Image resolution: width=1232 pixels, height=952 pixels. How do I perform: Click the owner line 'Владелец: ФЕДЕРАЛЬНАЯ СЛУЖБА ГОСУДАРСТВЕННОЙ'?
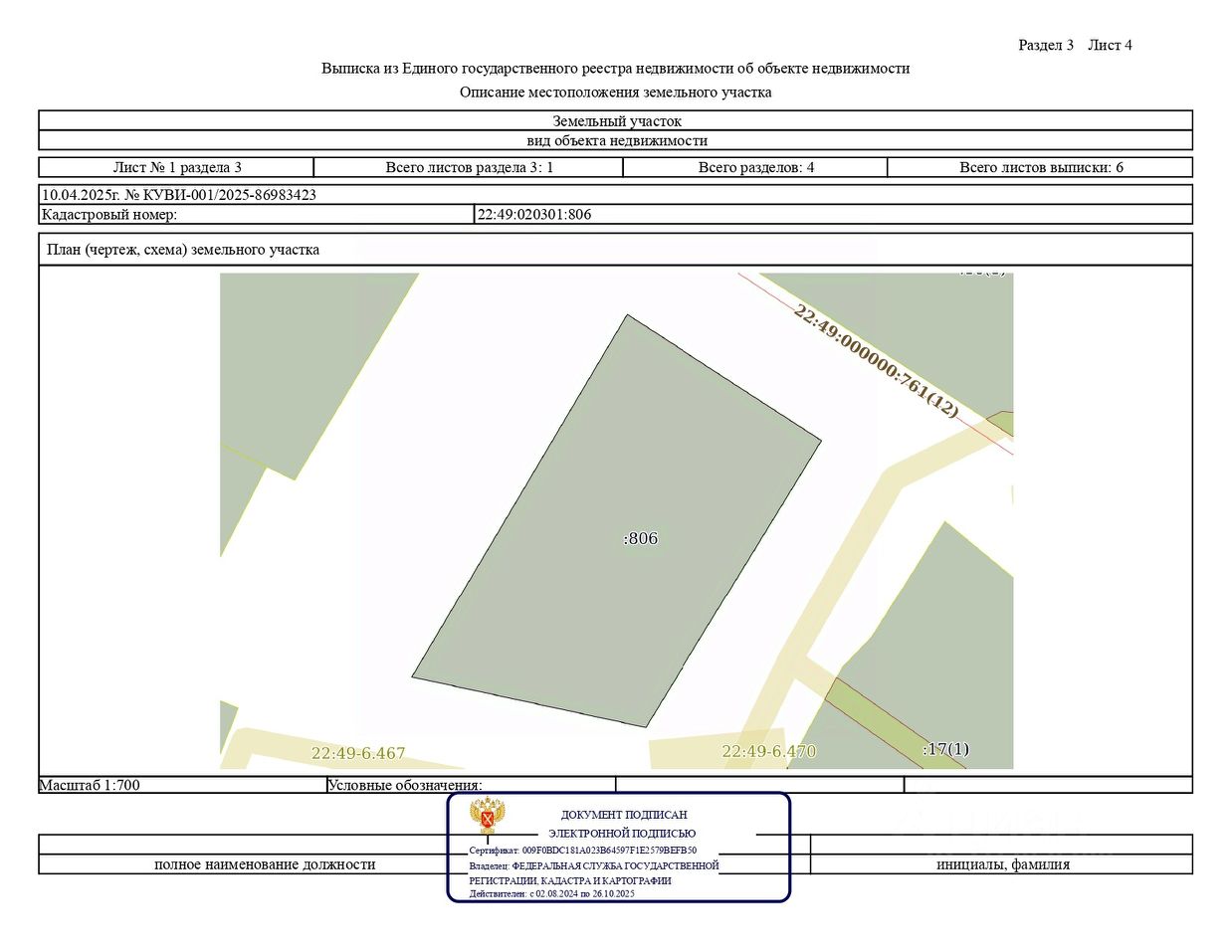(x=594, y=865)
